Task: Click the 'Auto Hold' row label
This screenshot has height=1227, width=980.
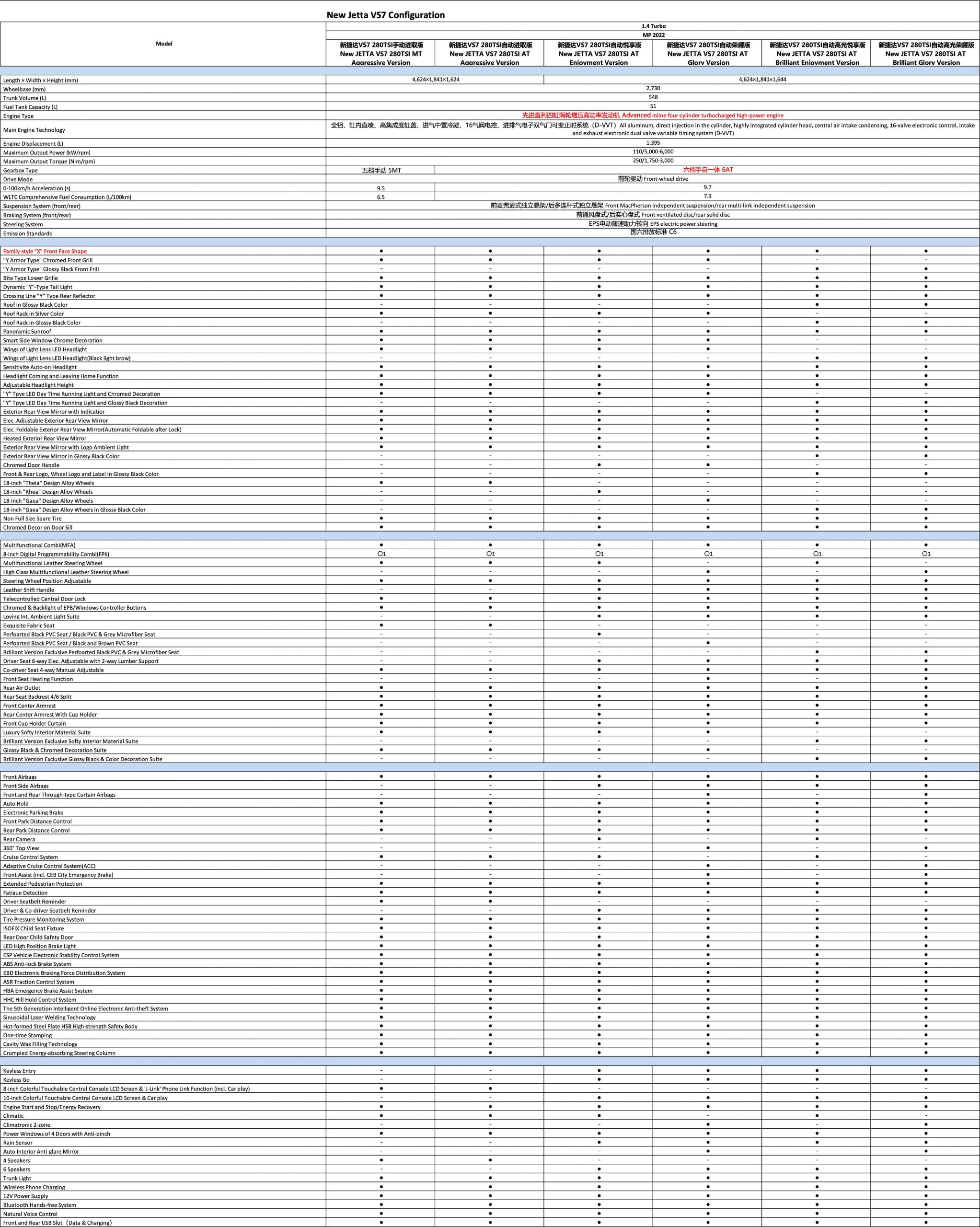Action: pos(16,804)
